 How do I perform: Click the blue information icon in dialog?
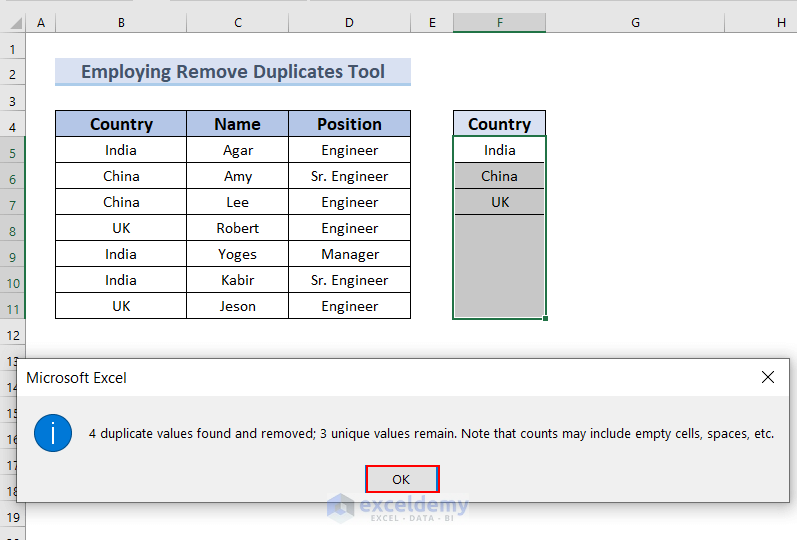click(53, 433)
